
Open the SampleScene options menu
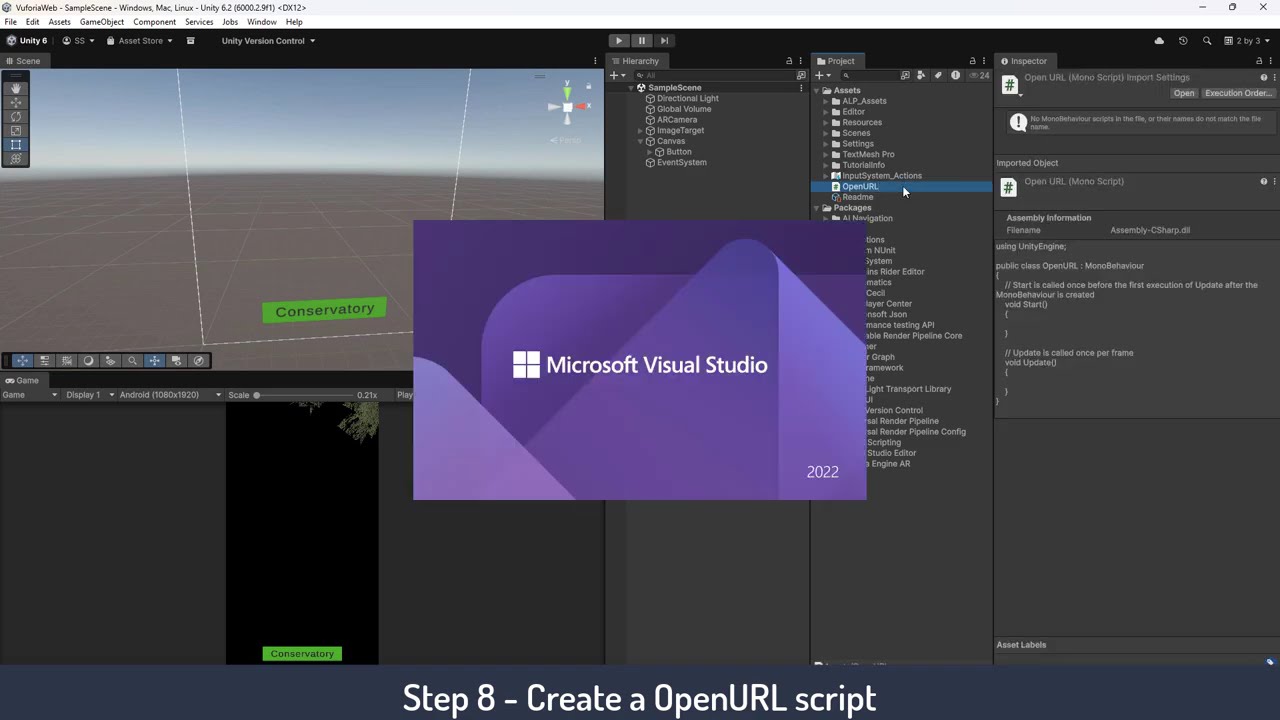pyautogui.click(x=801, y=88)
